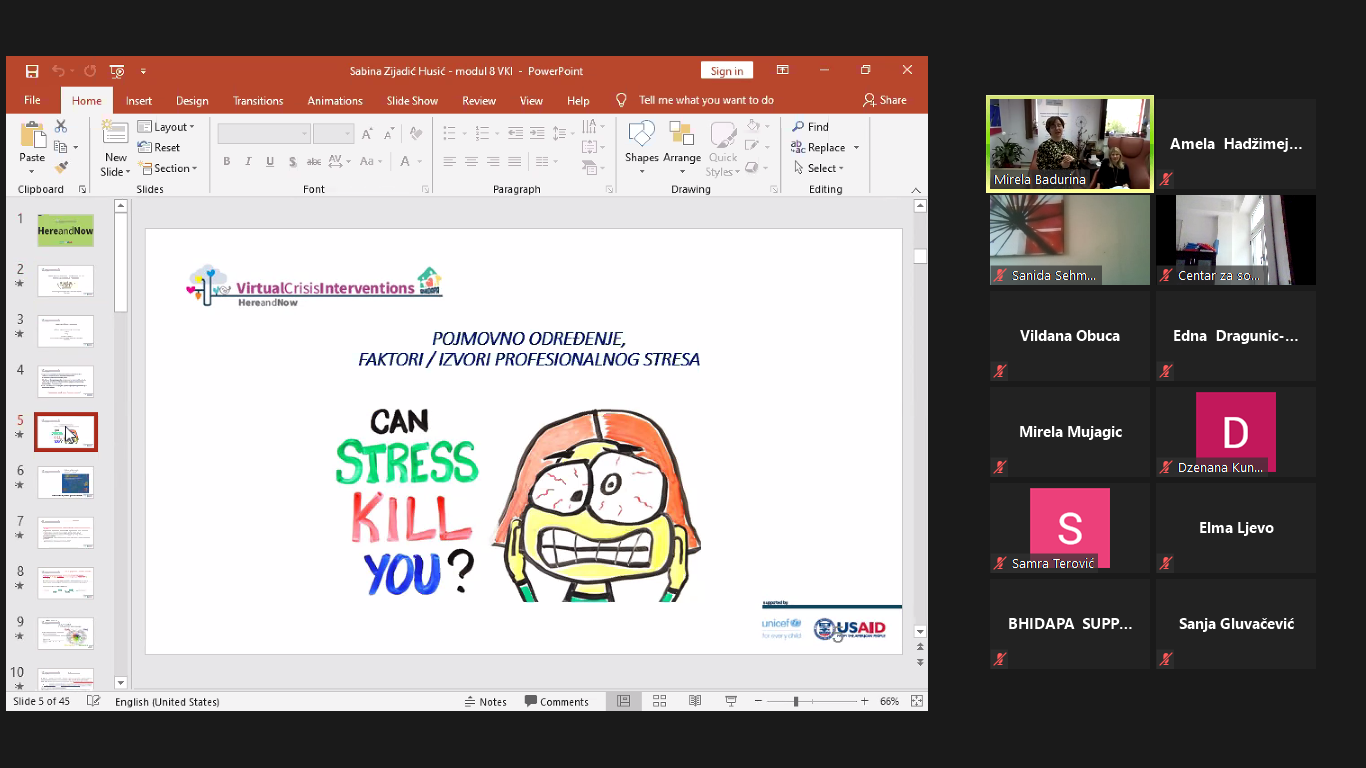The width and height of the screenshot is (1366, 768).
Task: Click the Sign in button
Action: point(727,71)
